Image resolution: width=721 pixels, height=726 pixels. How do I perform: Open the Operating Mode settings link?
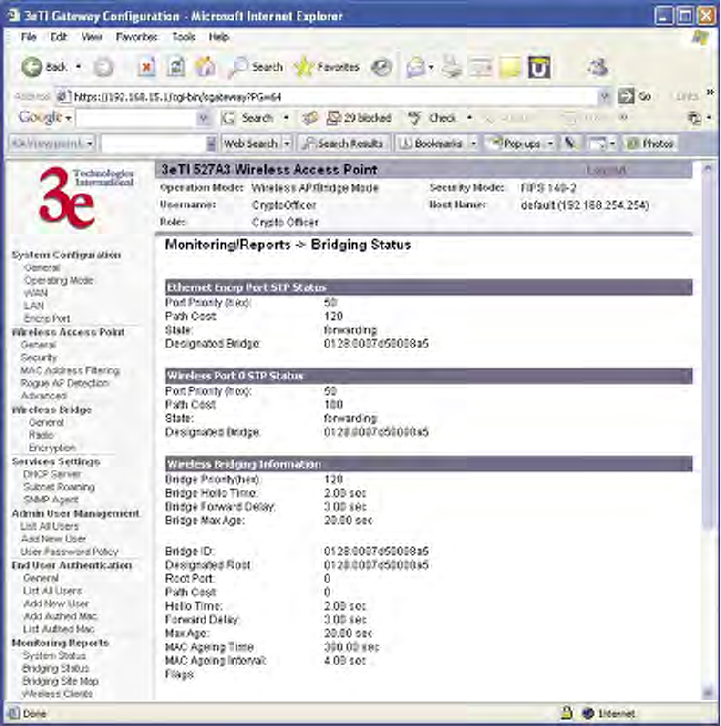point(59,281)
